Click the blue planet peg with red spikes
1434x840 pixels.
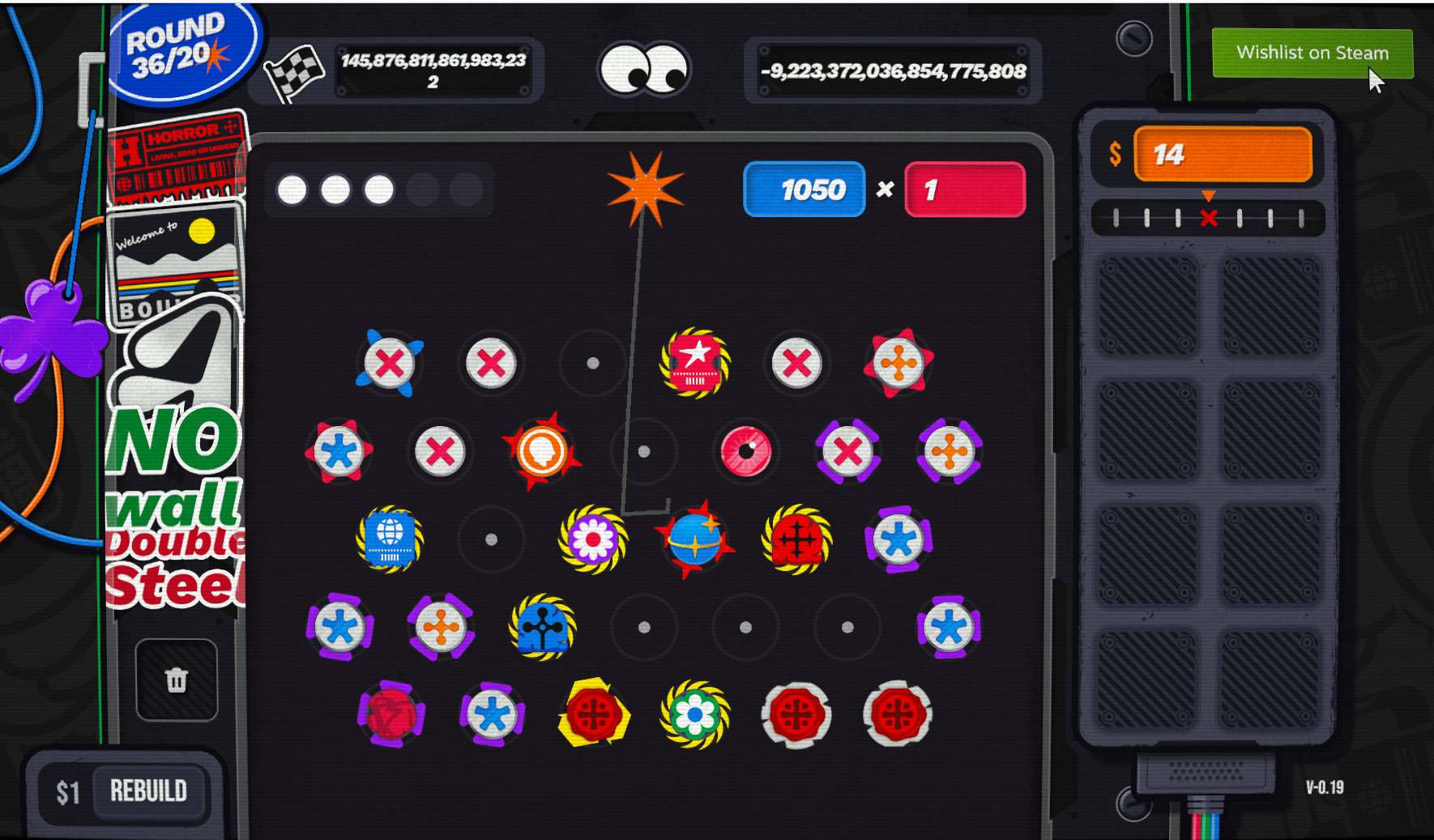pyautogui.click(x=694, y=539)
